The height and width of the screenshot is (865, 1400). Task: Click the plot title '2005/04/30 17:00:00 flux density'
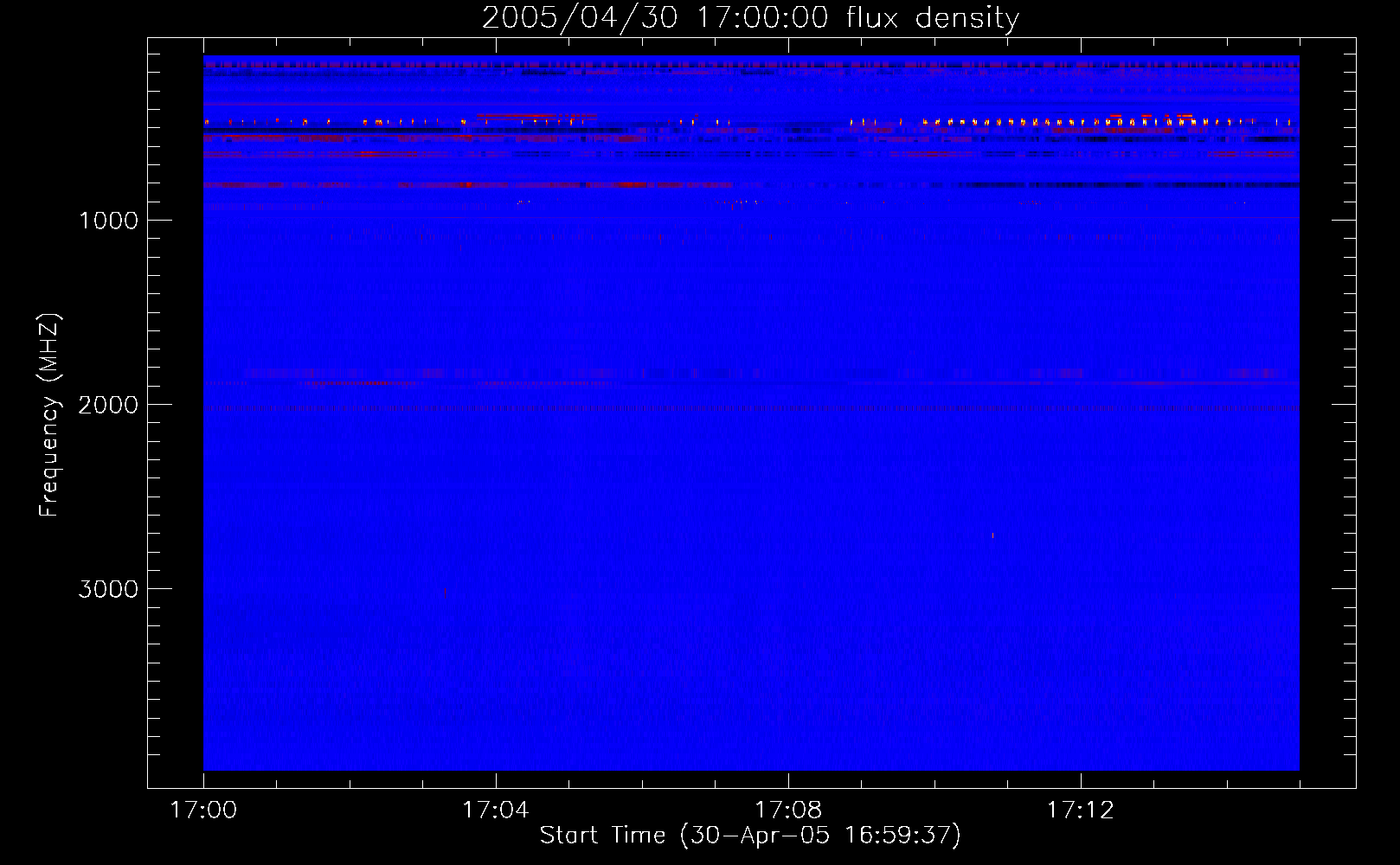[x=750, y=17]
